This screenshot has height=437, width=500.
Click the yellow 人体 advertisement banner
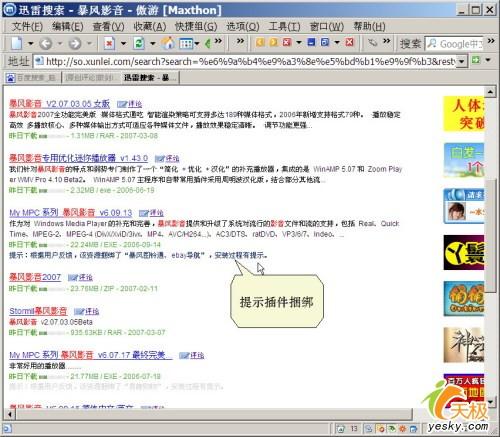(464, 114)
